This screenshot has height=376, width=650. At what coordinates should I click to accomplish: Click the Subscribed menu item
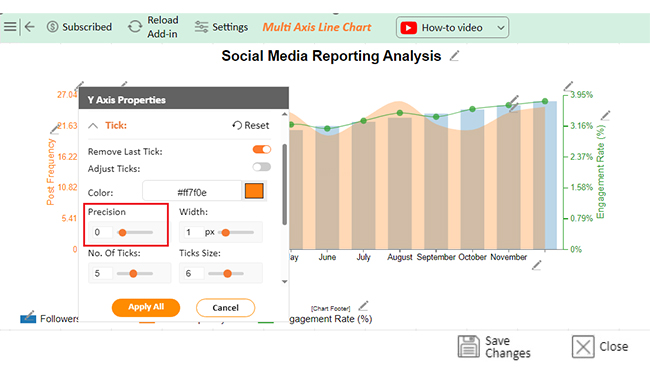79,27
